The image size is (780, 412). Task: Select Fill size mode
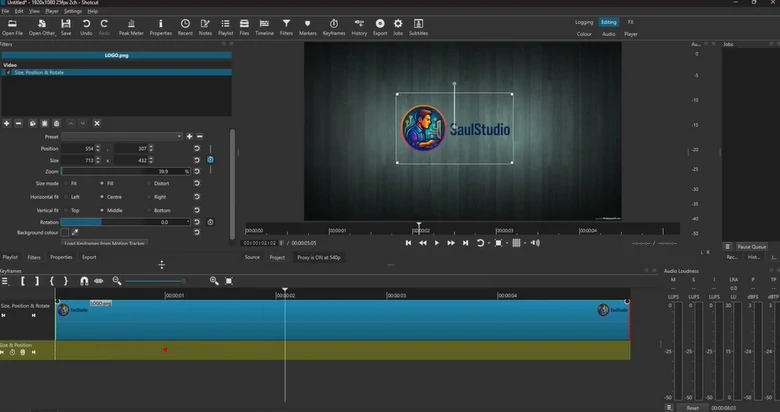[x=102, y=184]
